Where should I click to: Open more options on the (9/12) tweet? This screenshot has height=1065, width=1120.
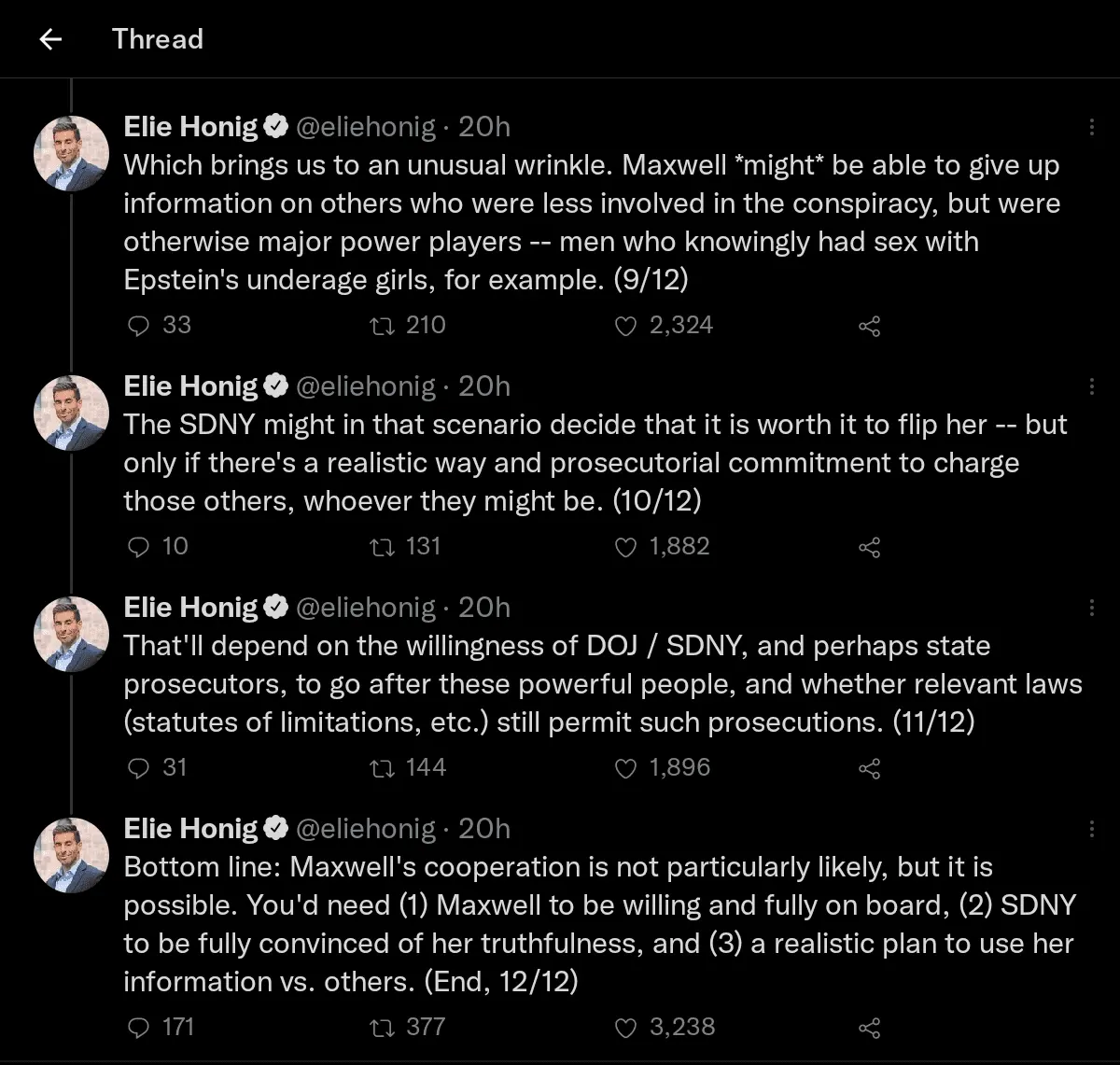pos(1091,128)
